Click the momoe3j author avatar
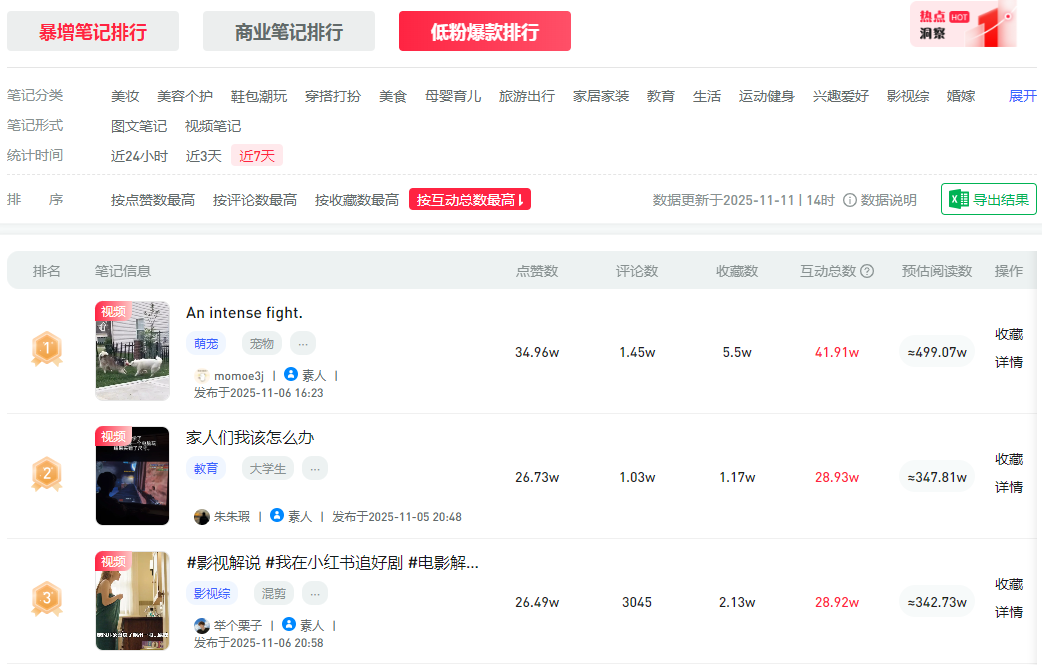 click(202, 376)
